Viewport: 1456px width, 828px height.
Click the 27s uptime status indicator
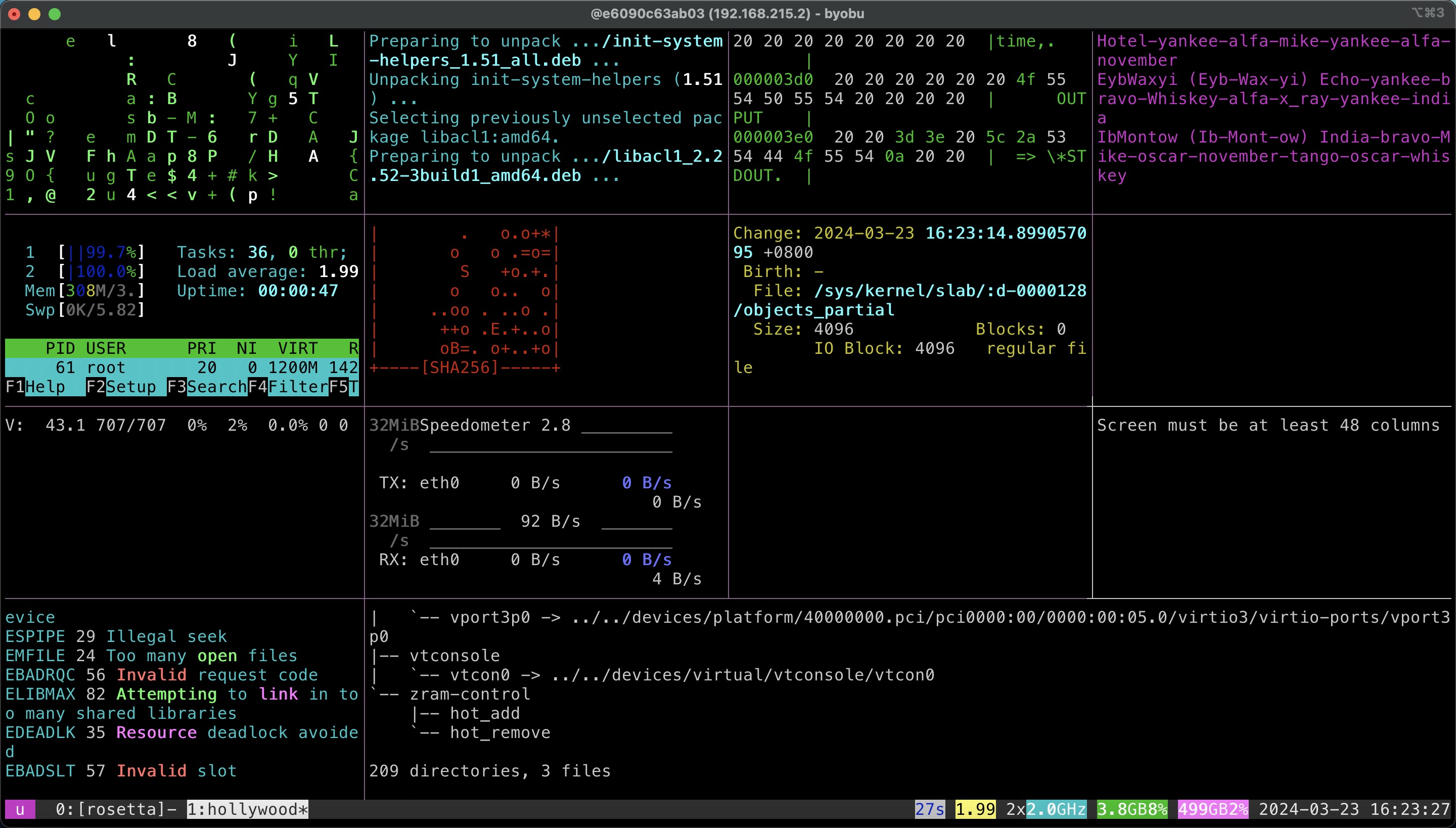[929, 809]
